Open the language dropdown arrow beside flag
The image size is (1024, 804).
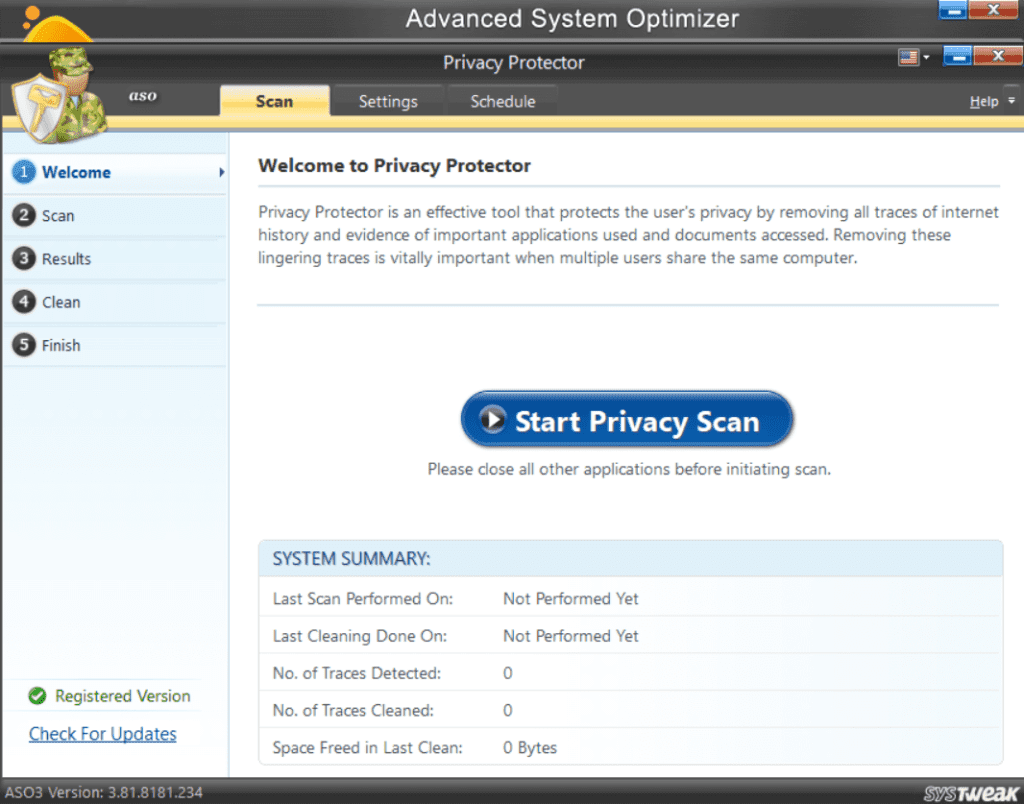926,57
